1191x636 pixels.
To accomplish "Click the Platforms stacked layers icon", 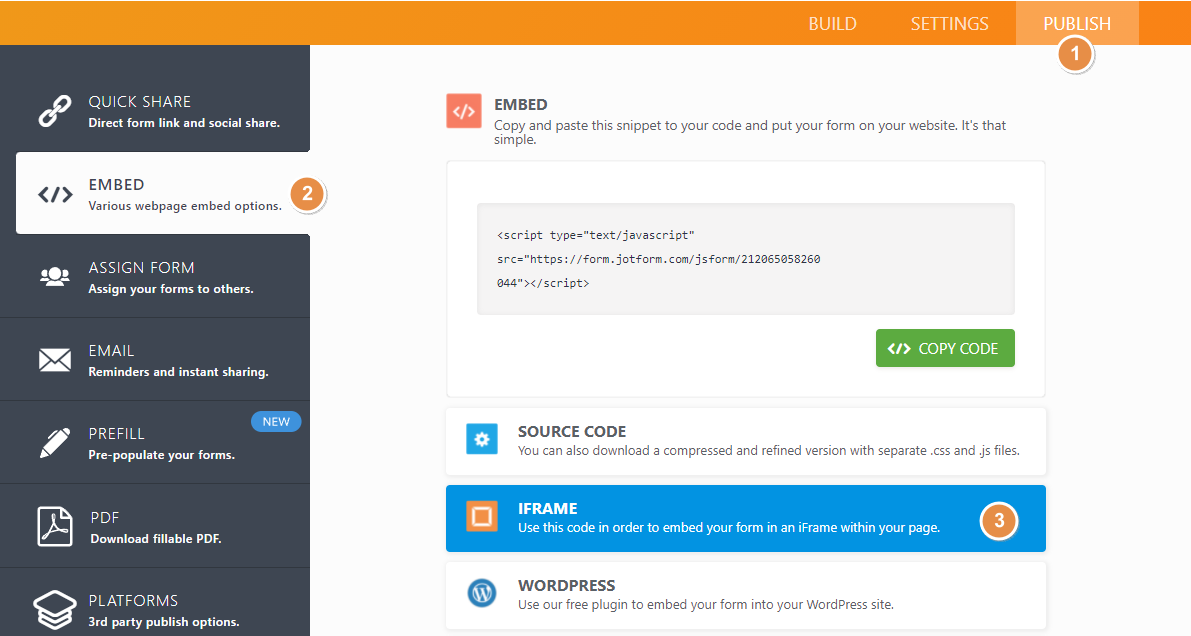I will coord(54,609).
